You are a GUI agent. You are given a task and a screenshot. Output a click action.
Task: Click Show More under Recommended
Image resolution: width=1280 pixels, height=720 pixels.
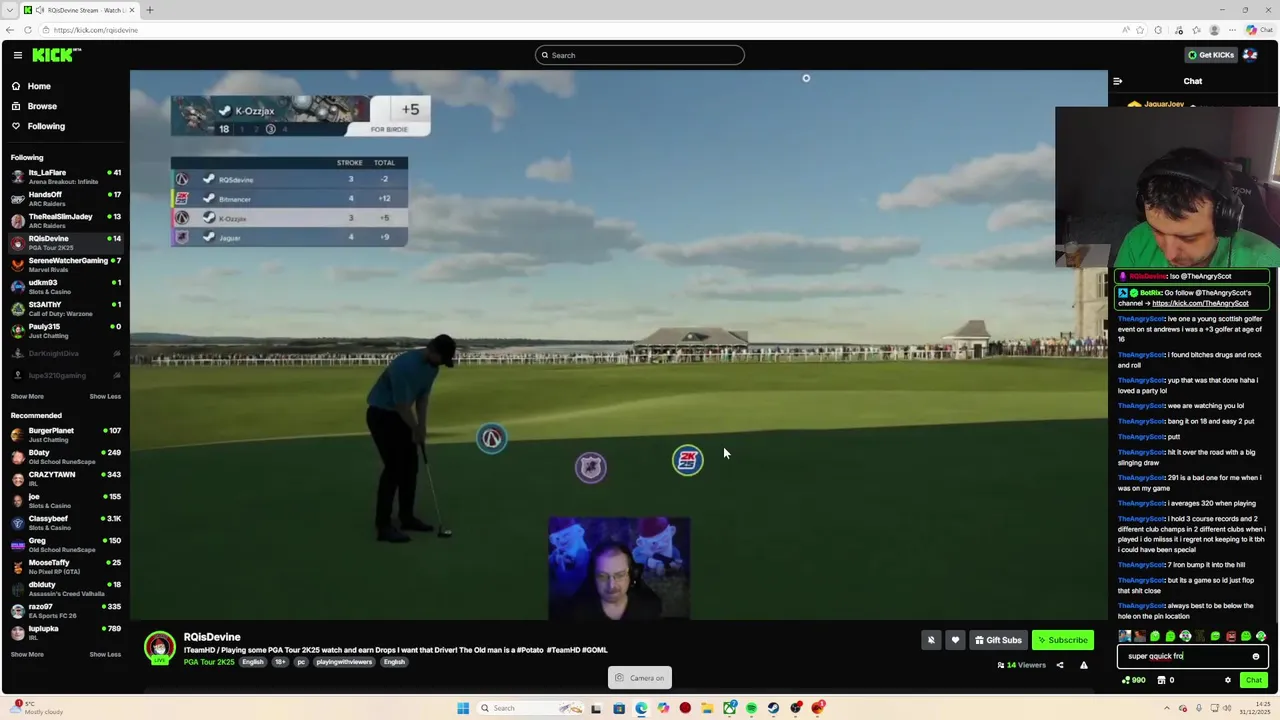[27, 654]
